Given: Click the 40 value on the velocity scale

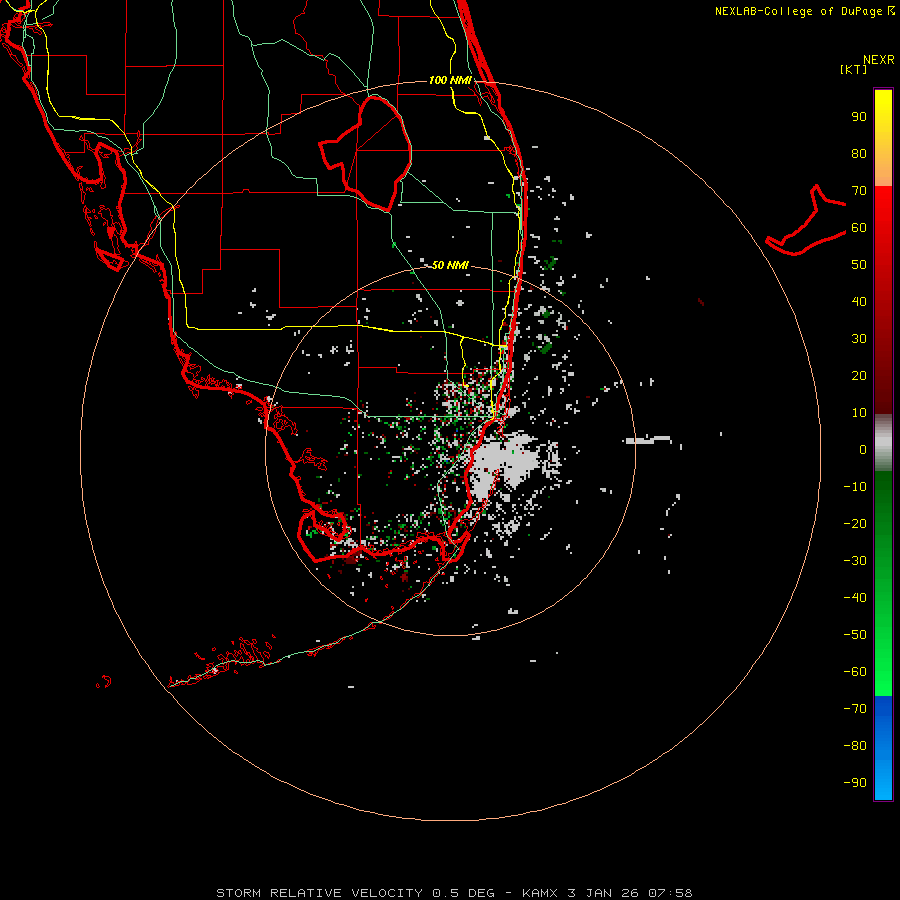Looking at the screenshot, I should click(x=859, y=302).
